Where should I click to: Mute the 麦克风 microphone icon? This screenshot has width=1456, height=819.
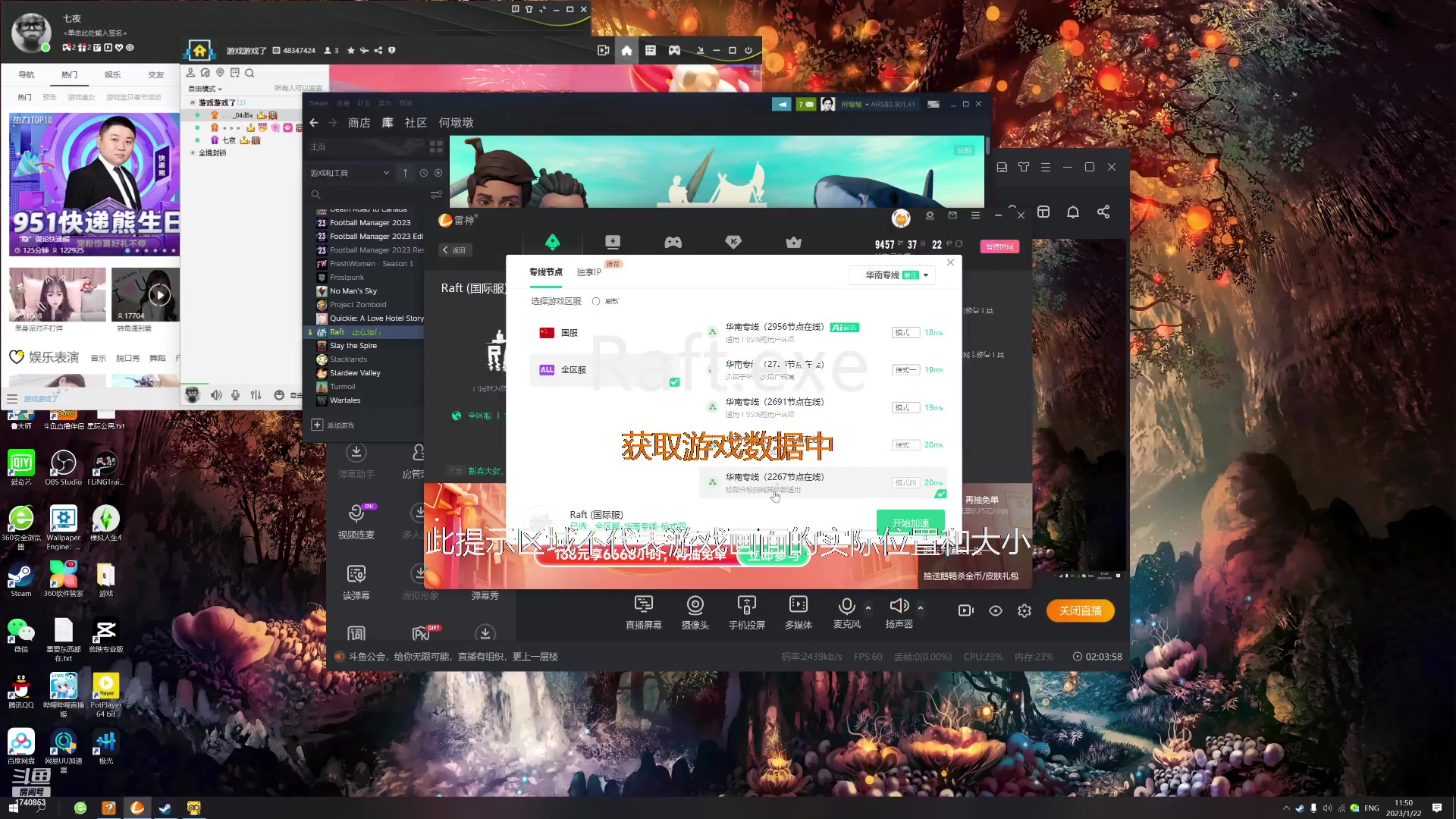coord(846,604)
